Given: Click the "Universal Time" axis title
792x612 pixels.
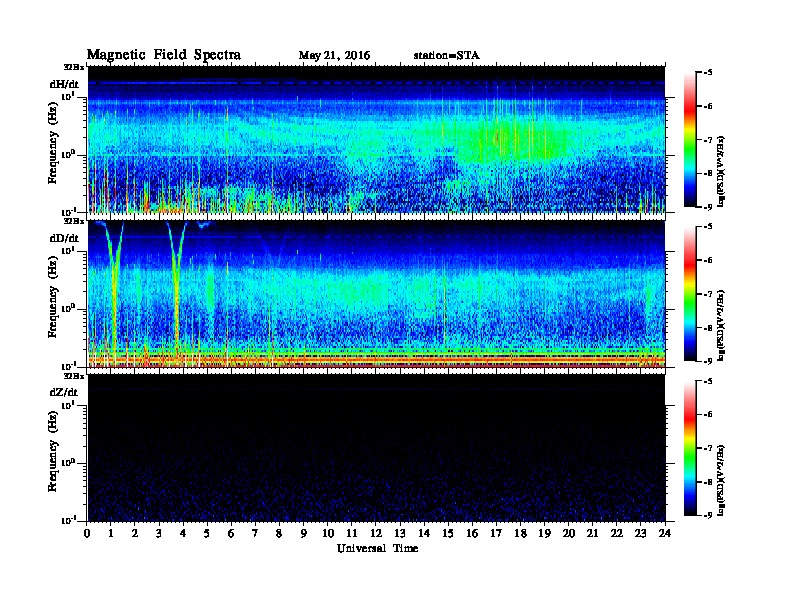Looking at the screenshot, I should tap(377, 548).
